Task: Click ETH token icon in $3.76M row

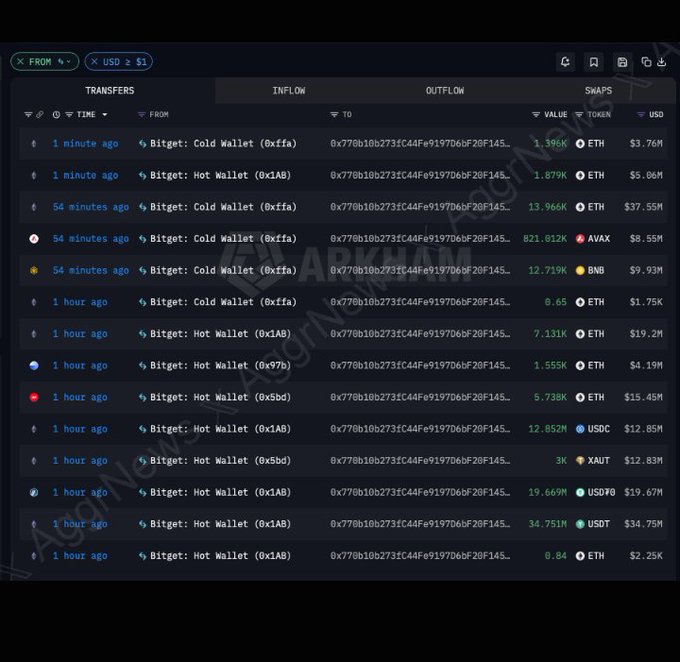Action: 580,144
